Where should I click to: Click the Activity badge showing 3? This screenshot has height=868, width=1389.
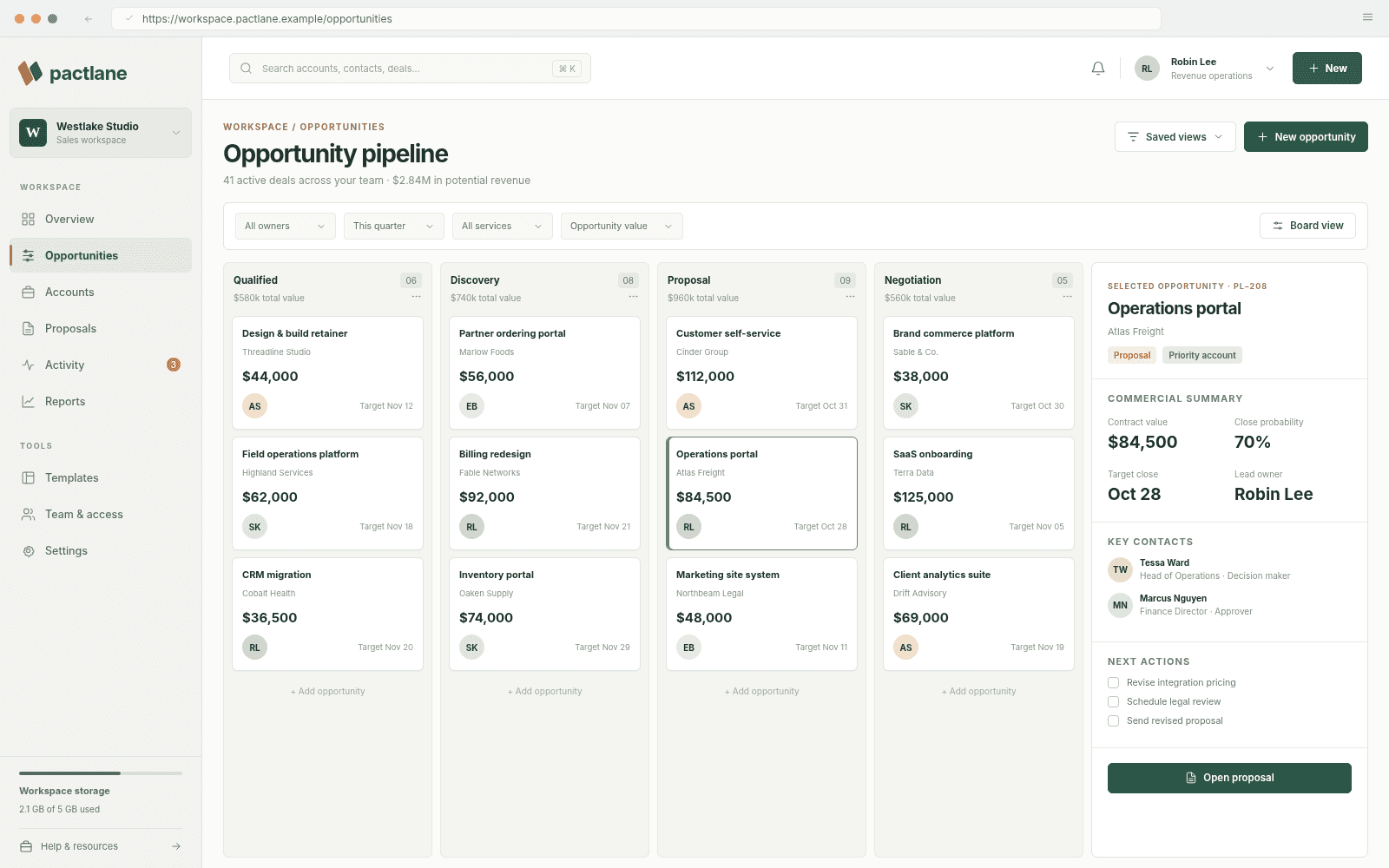coord(174,365)
